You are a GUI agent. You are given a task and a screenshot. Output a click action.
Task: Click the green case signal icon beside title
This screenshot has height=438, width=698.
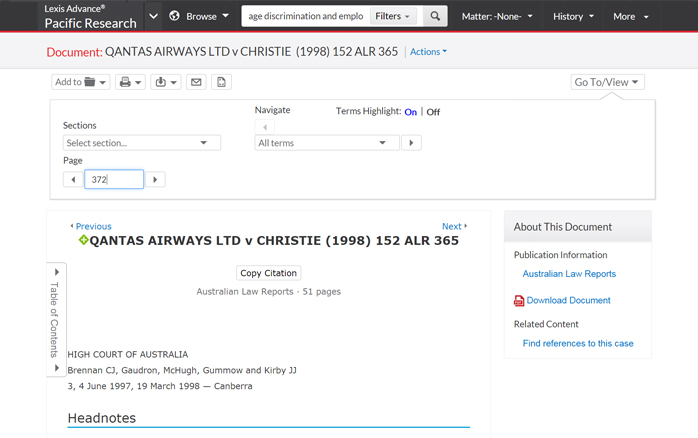[x=83, y=240]
